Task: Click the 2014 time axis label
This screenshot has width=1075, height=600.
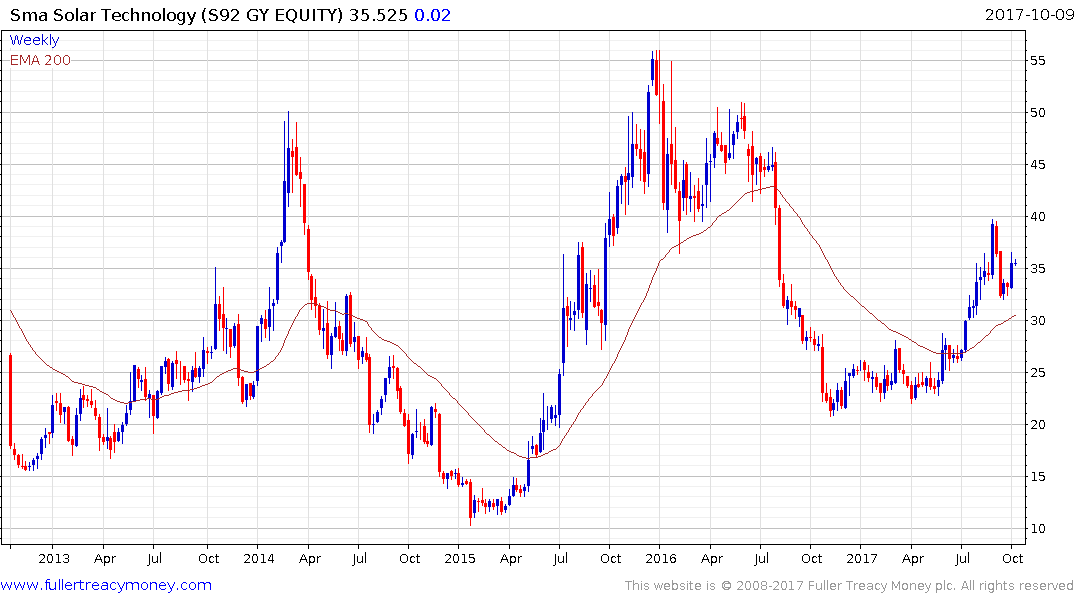Action: (x=258, y=558)
